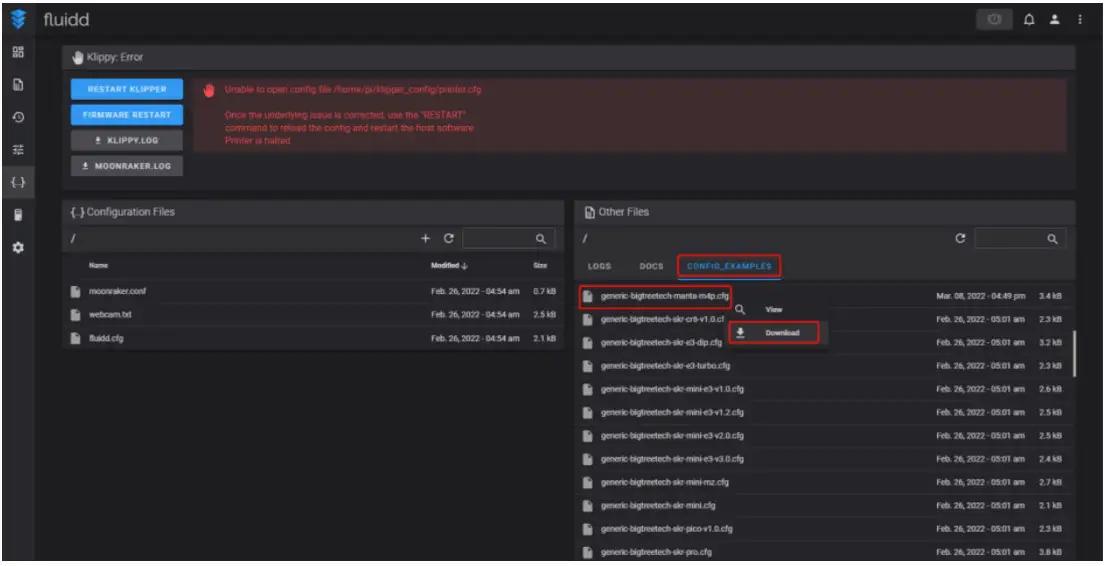Open the three-dot menu in the top bar
The height and width of the screenshot is (566, 1105).
1080,20
